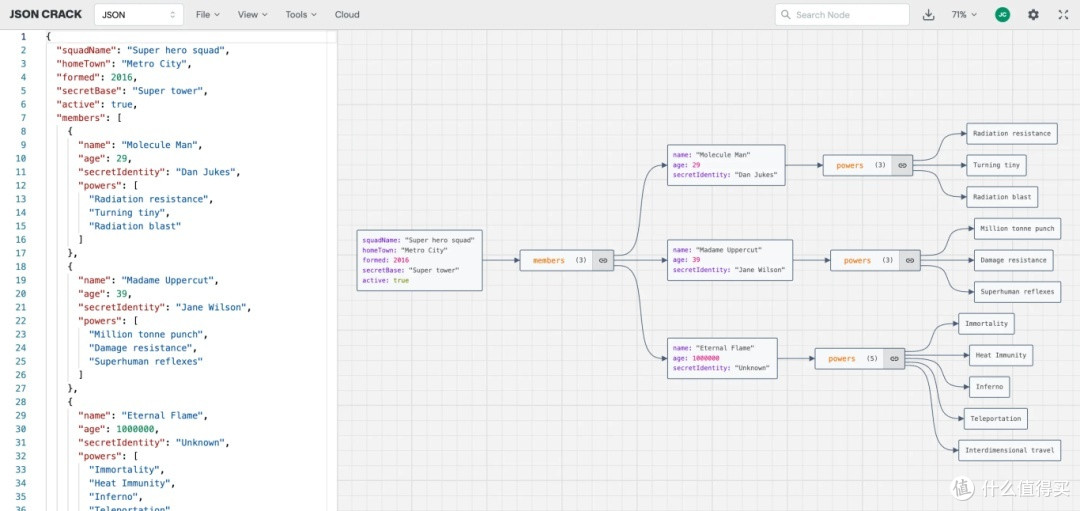The image size is (1080, 511).
Task: Open the View menu
Action: pyautogui.click(x=252, y=14)
